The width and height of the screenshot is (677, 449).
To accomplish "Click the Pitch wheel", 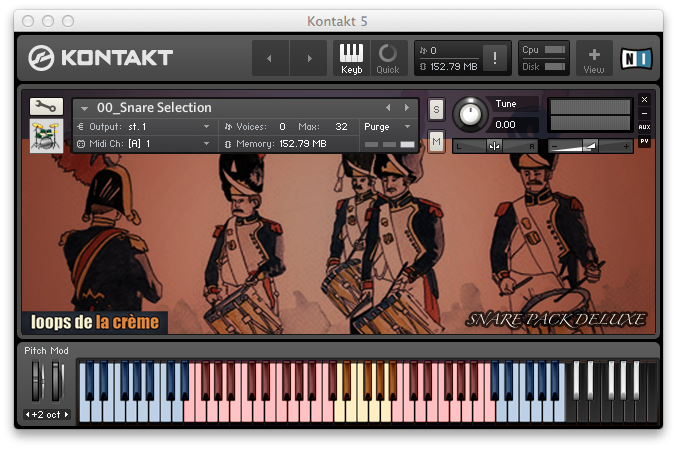I will [37, 382].
